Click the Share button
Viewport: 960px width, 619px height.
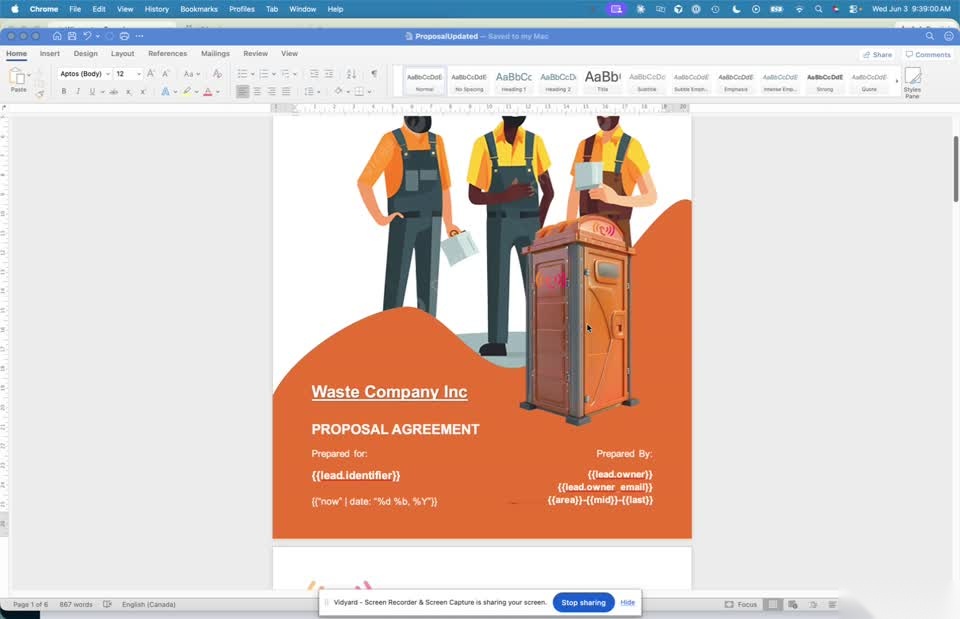(x=877, y=54)
